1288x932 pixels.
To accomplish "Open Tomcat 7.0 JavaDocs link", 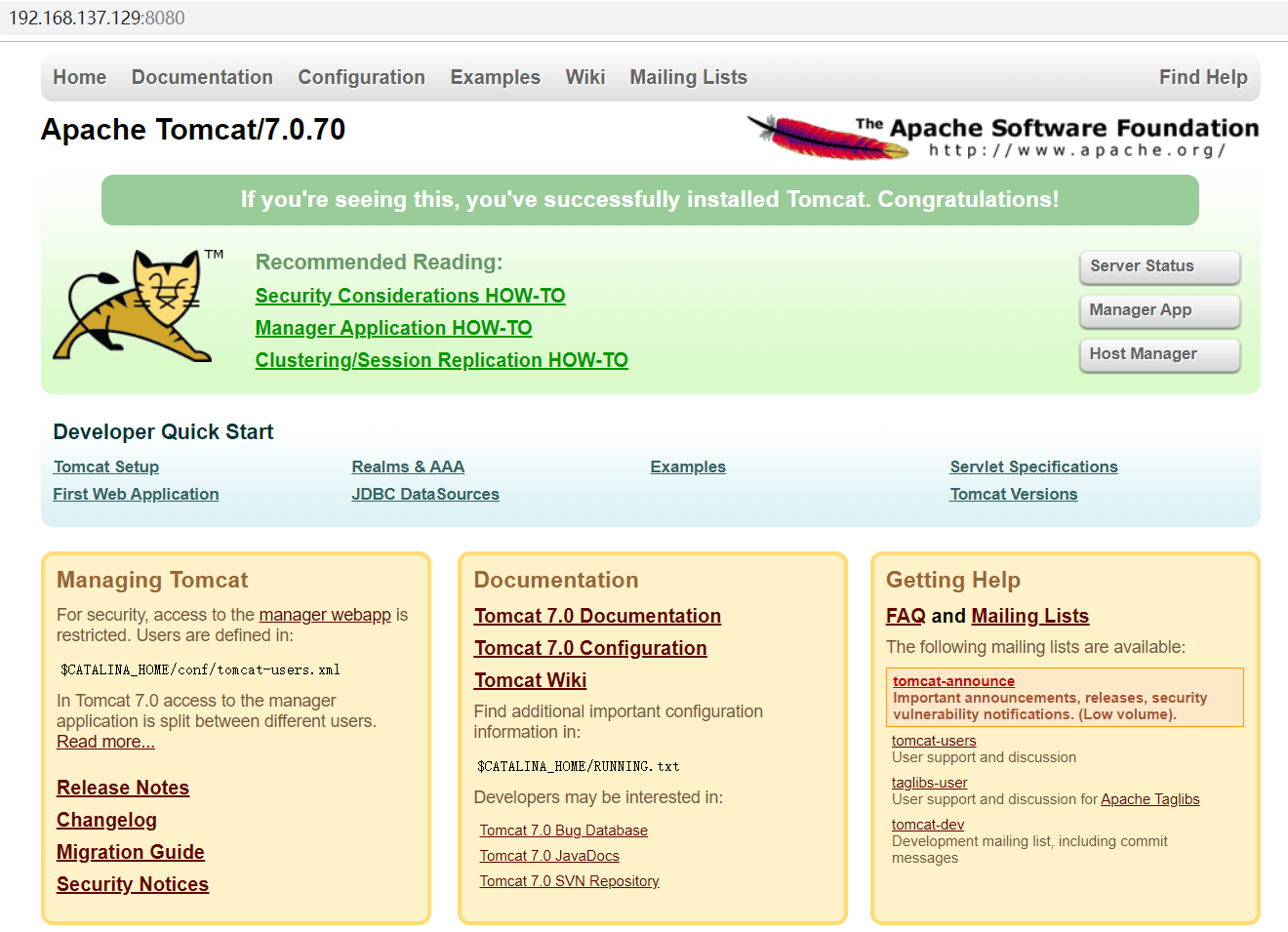I will (549, 856).
